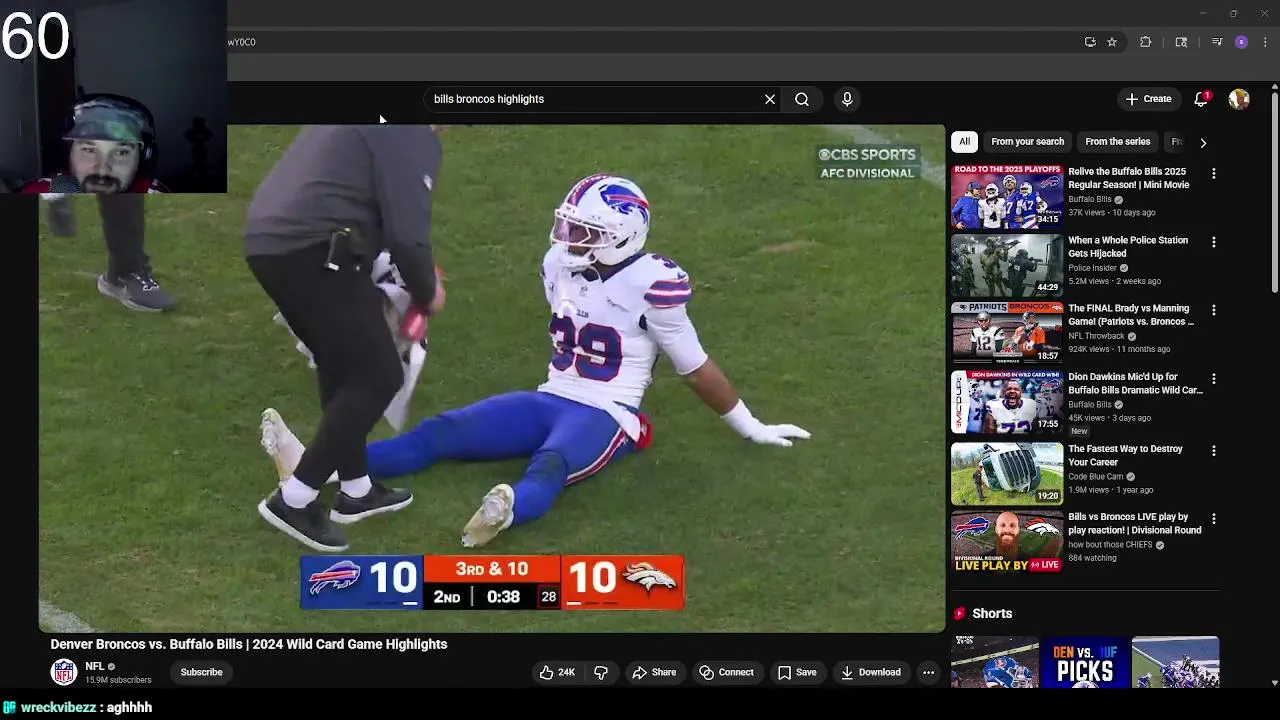Open the notifications bell
The width and height of the screenshot is (1280, 720).
pos(1201,99)
